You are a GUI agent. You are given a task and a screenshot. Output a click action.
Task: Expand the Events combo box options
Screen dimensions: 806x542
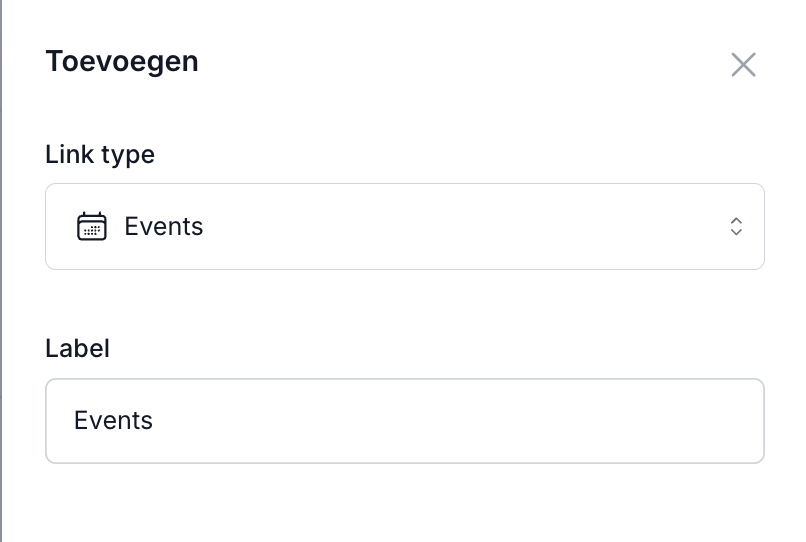404,227
